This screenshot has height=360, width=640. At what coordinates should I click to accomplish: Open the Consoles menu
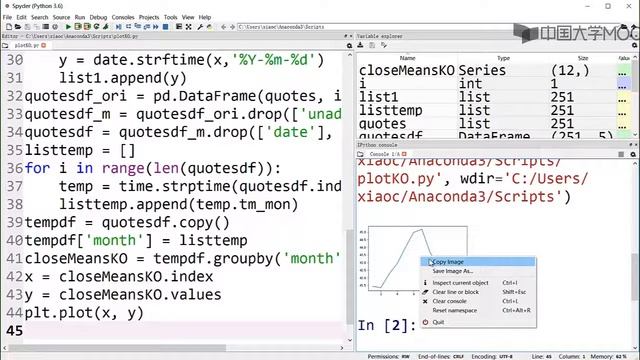click(123, 17)
